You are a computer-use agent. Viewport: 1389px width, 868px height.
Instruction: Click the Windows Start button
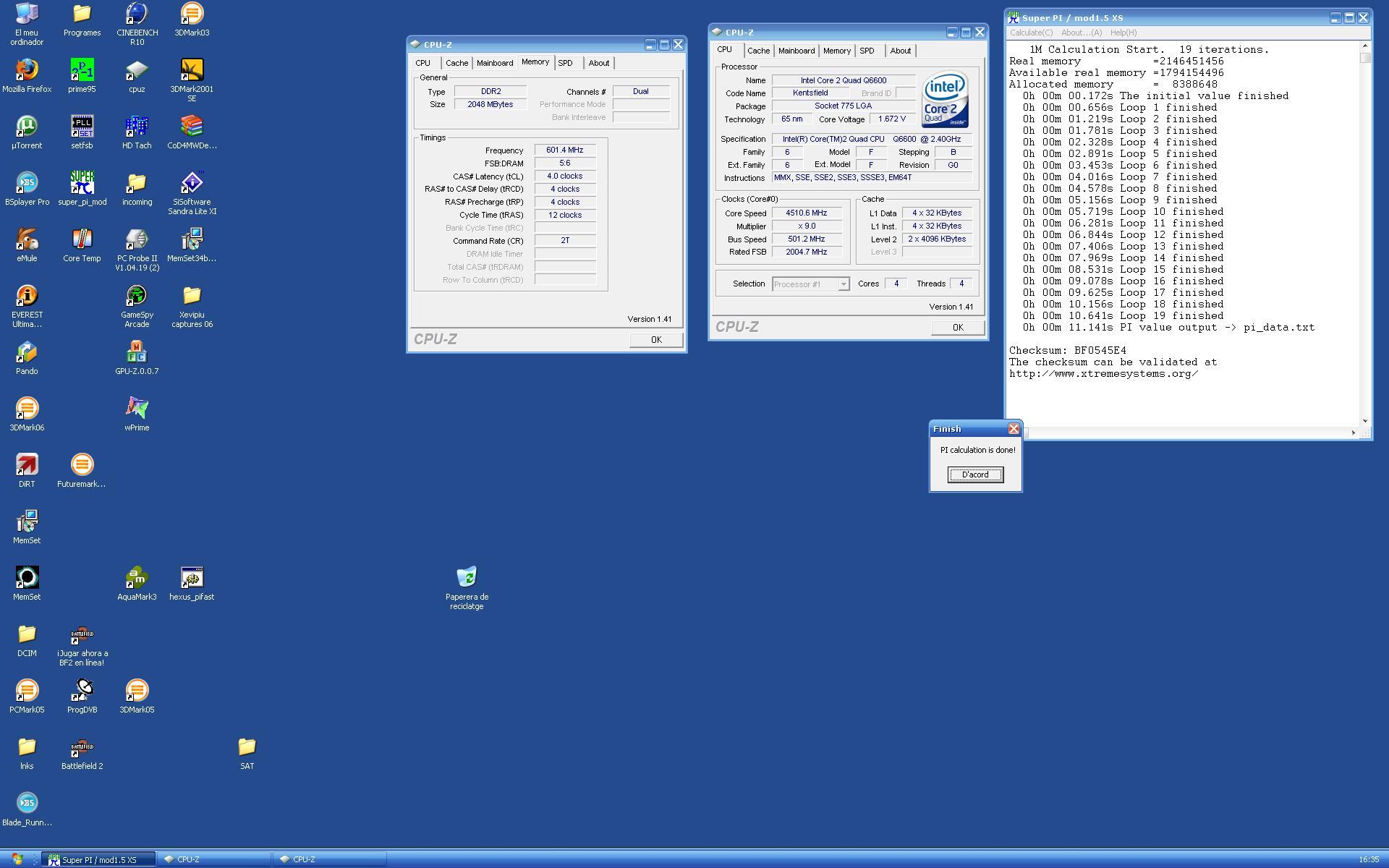17,859
